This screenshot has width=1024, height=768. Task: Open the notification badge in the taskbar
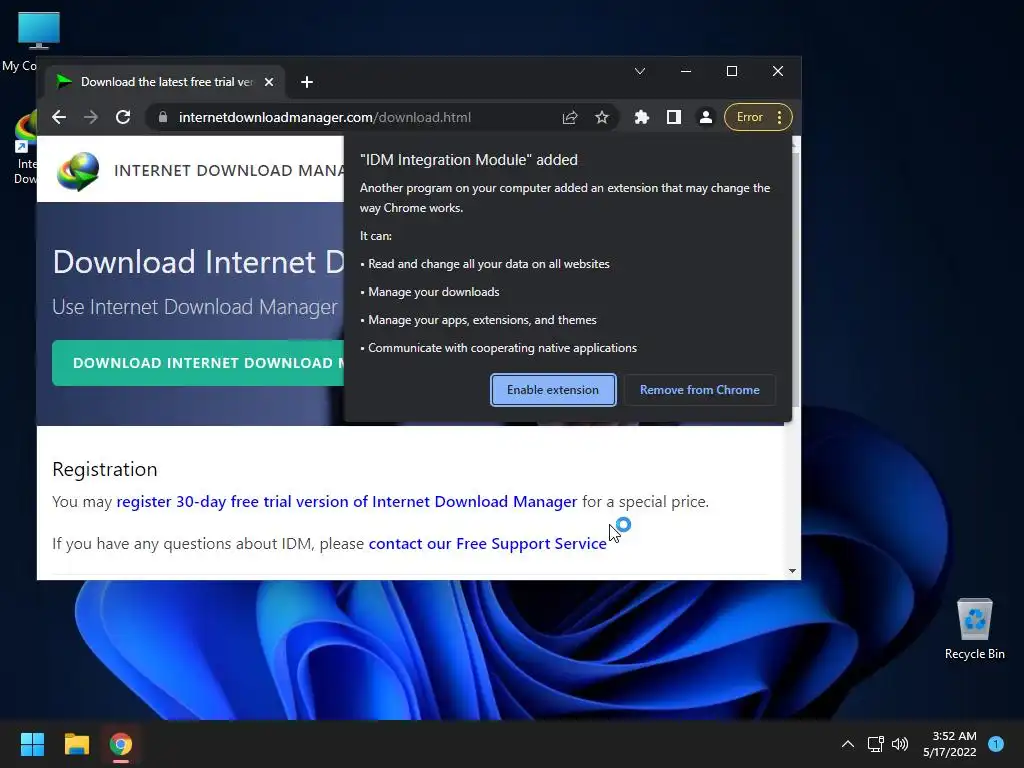click(x=996, y=744)
